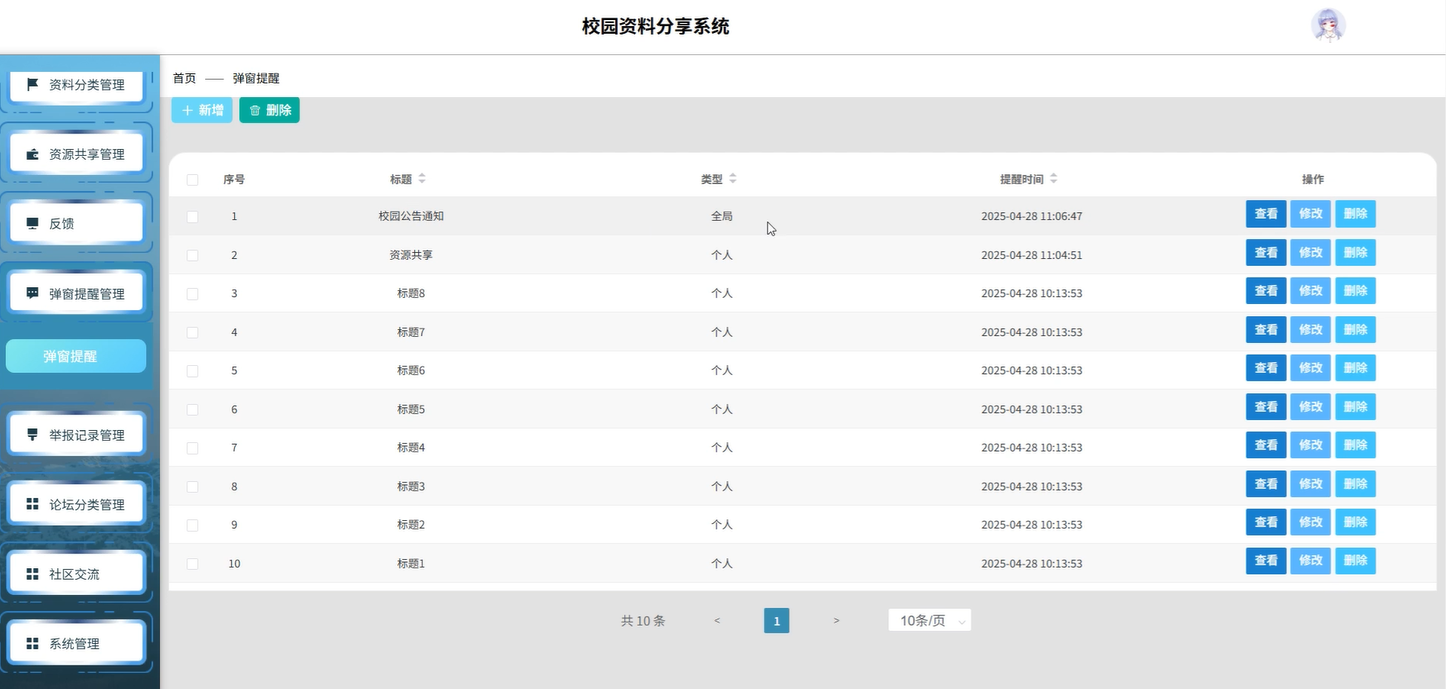This screenshot has height=689, width=1446.
Task: Click 删除 for the 标题5 row
Action: pos(1355,406)
